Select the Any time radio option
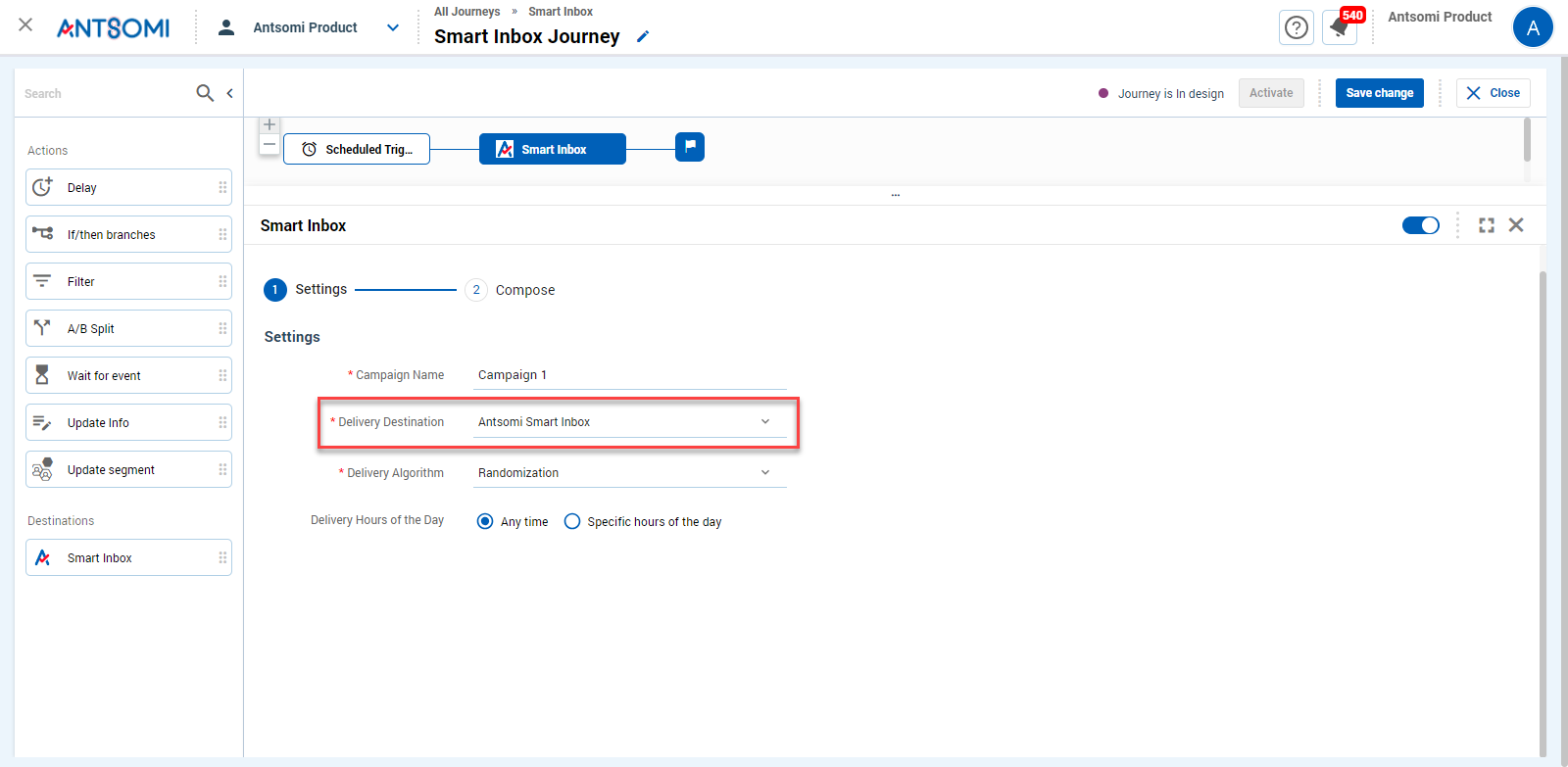Viewport: 1568px width, 767px height. (x=485, y=521)
